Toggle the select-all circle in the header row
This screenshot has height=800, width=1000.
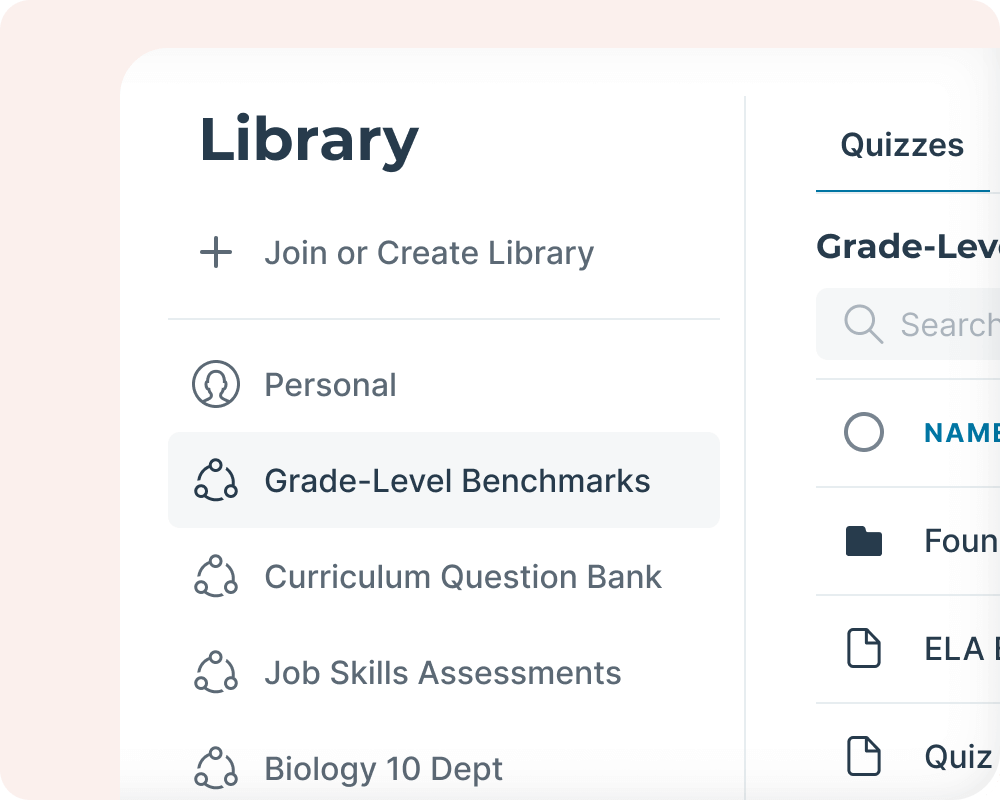click(864, 433)
